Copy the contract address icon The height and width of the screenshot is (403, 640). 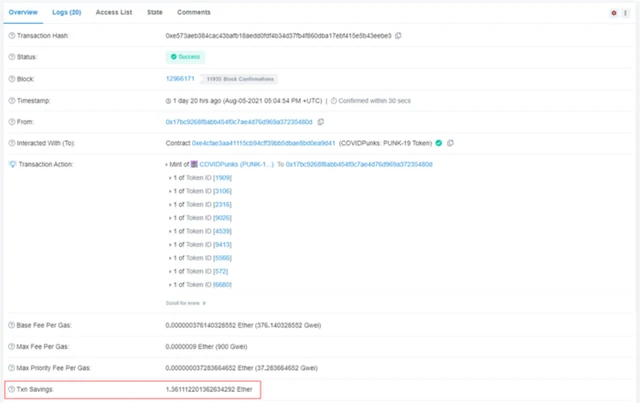pos(450,143)
